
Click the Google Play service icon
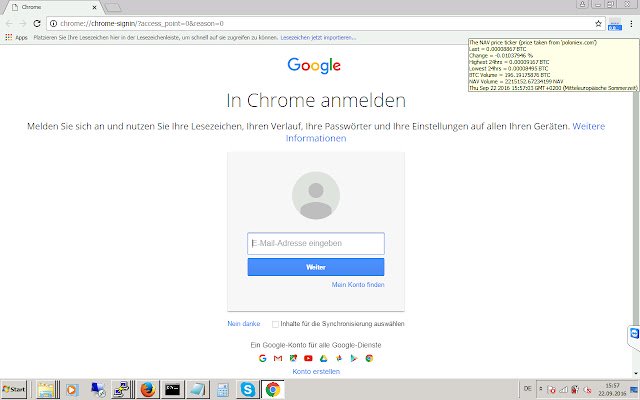click(x=354, y=358)
